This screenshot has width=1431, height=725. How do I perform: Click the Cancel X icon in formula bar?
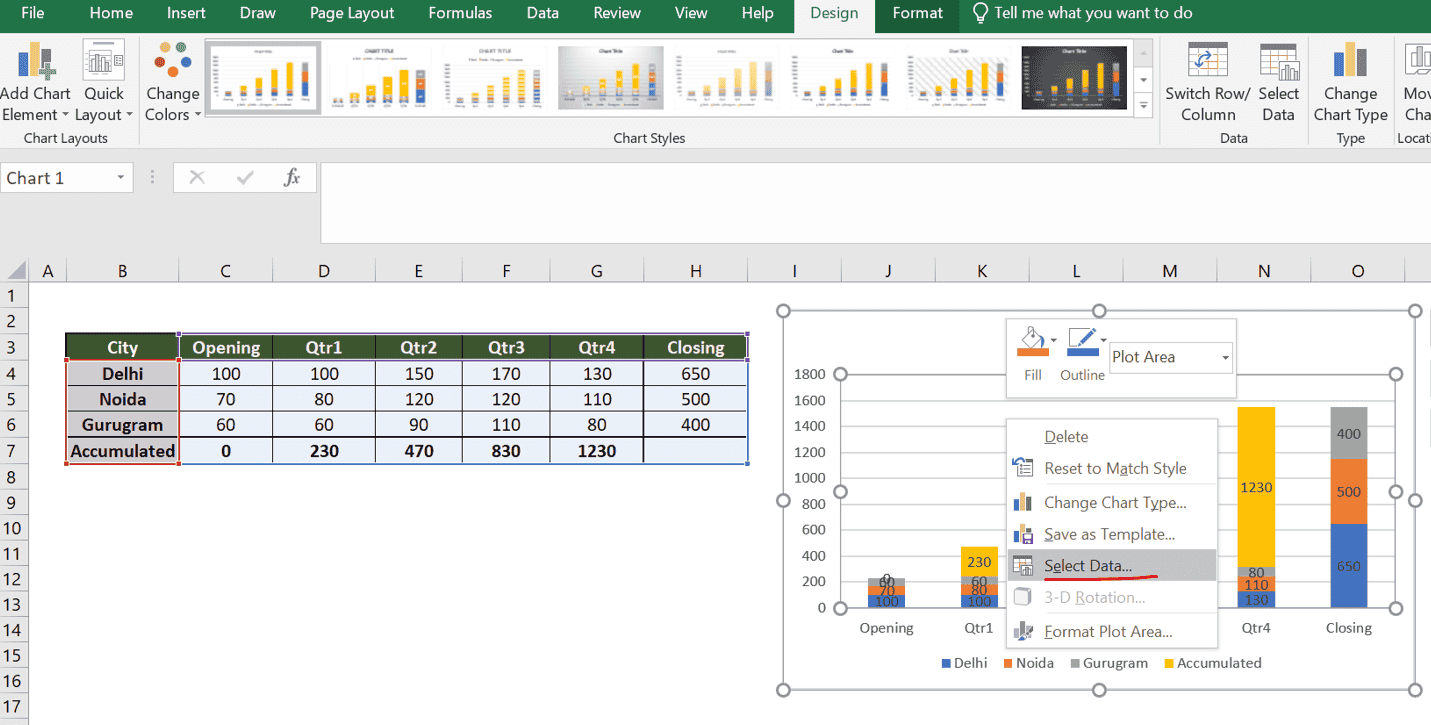(x=197, y=177)
